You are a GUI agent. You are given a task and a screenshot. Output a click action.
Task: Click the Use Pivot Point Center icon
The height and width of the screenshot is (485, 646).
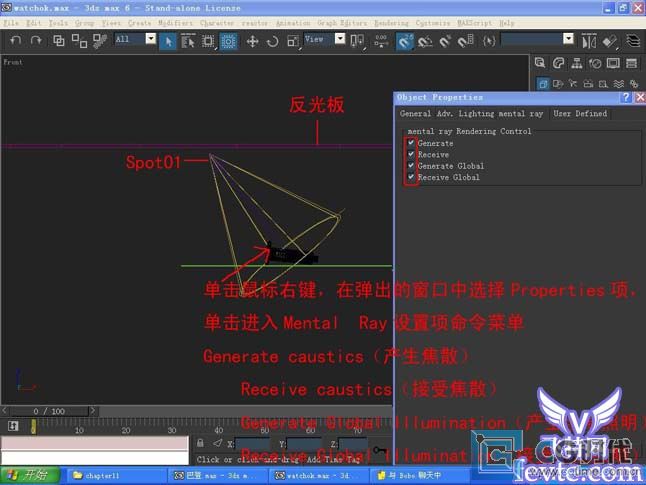tap(357, 41)
